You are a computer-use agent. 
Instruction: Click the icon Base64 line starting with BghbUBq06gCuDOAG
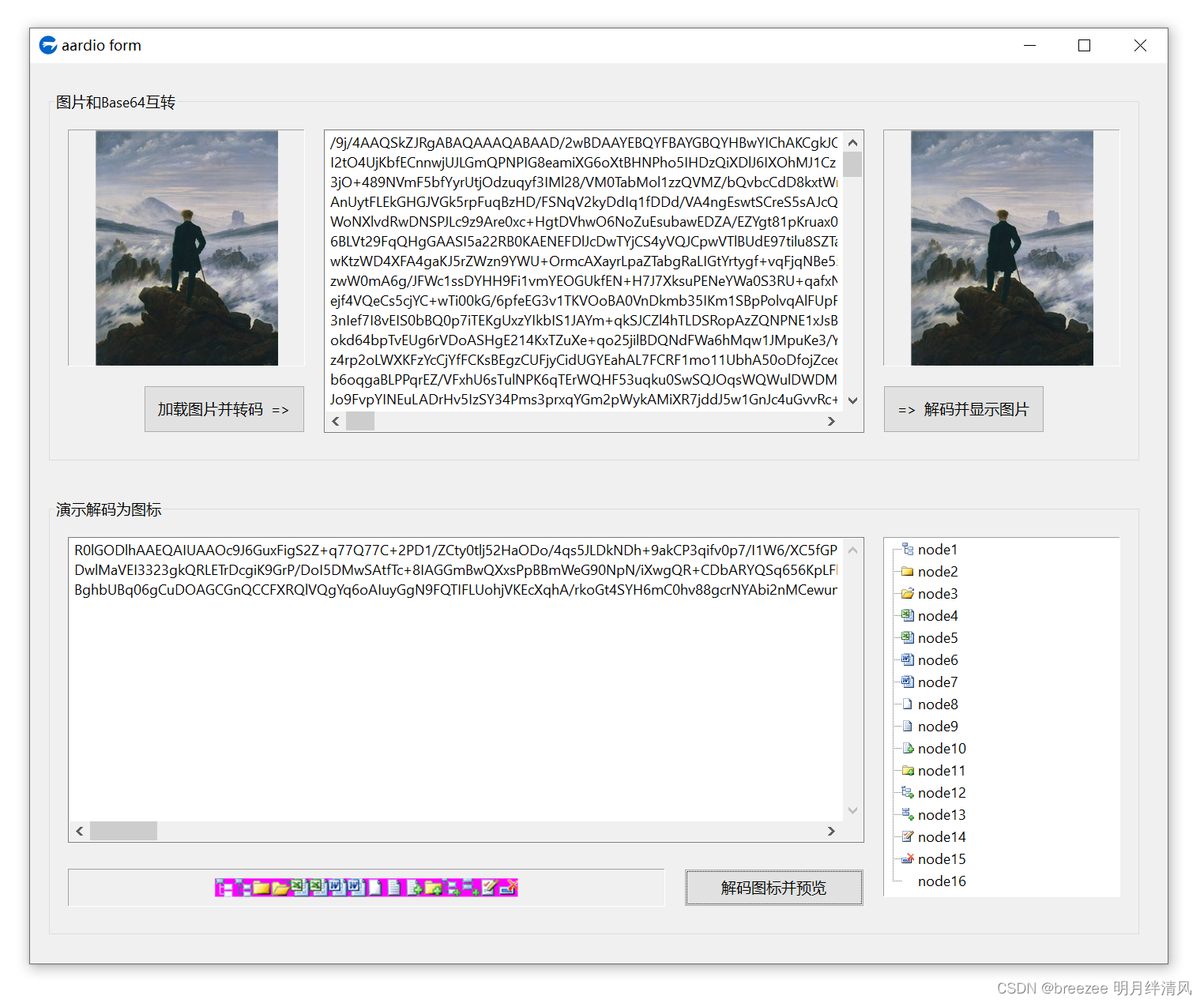[x=456, y=590]
